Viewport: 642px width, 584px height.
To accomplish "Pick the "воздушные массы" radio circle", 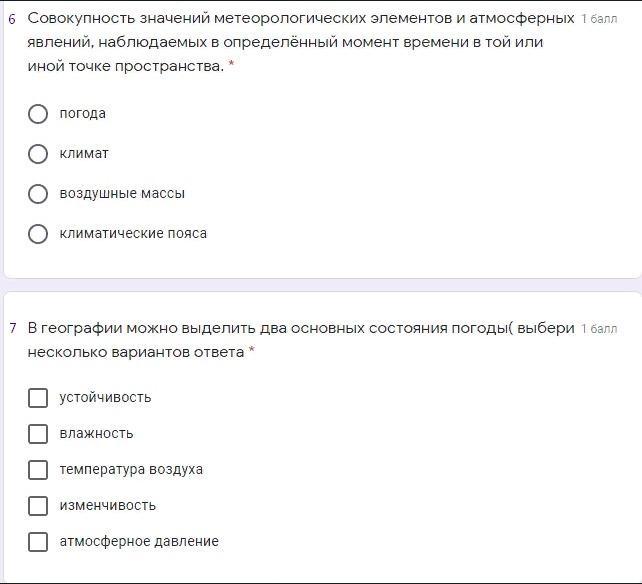I will [x=38, y=194].
